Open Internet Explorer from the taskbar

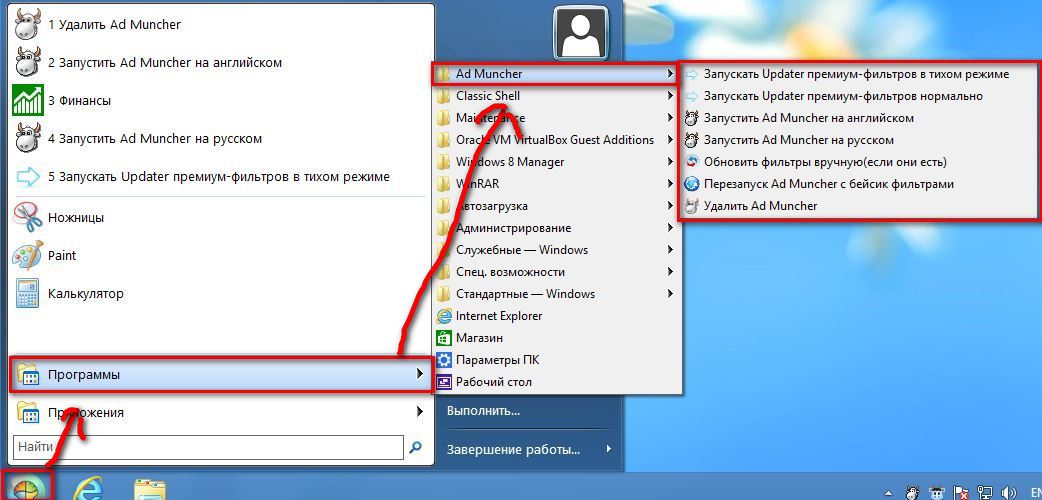88,487
